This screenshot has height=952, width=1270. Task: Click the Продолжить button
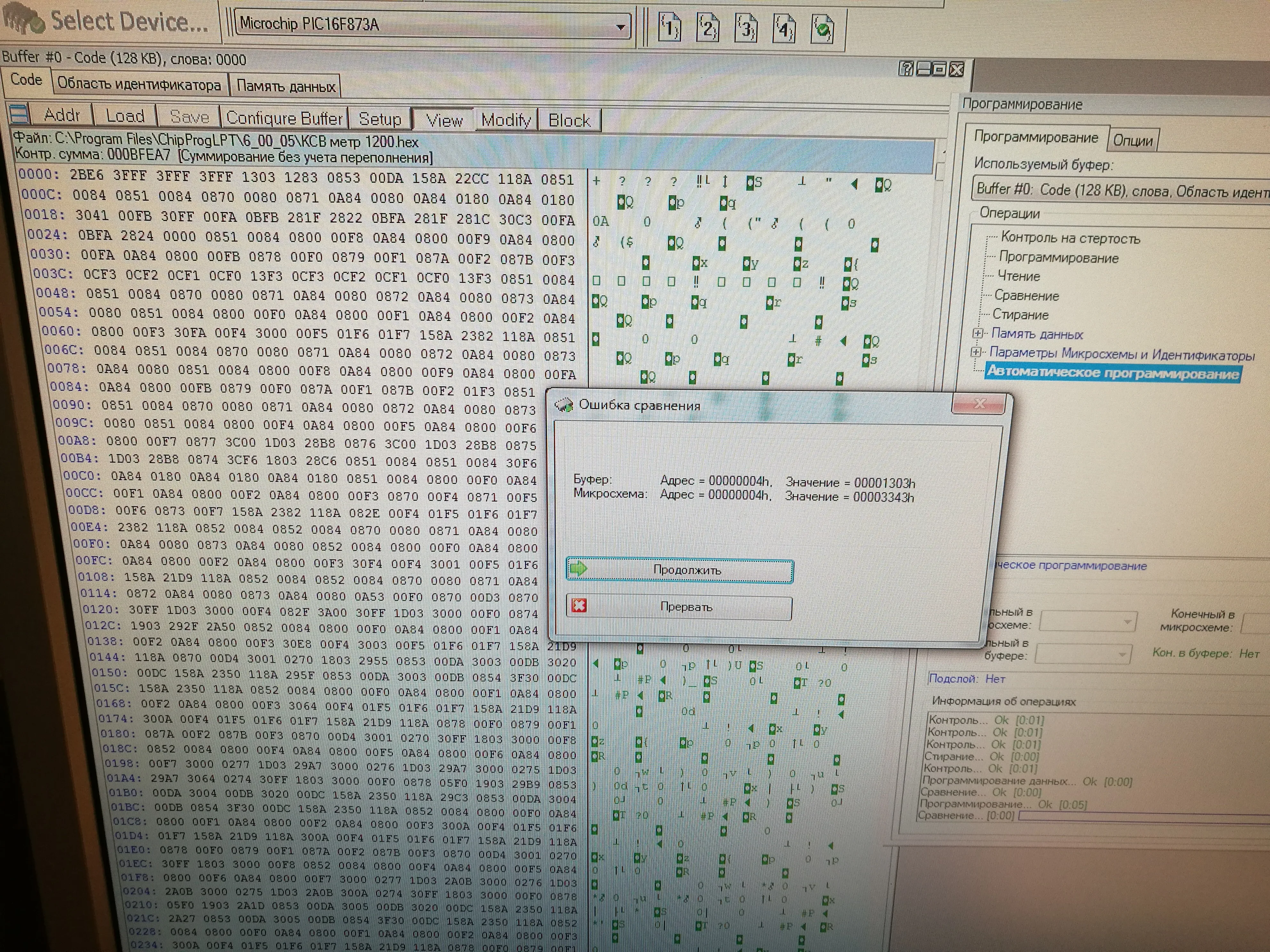(680, 570)
